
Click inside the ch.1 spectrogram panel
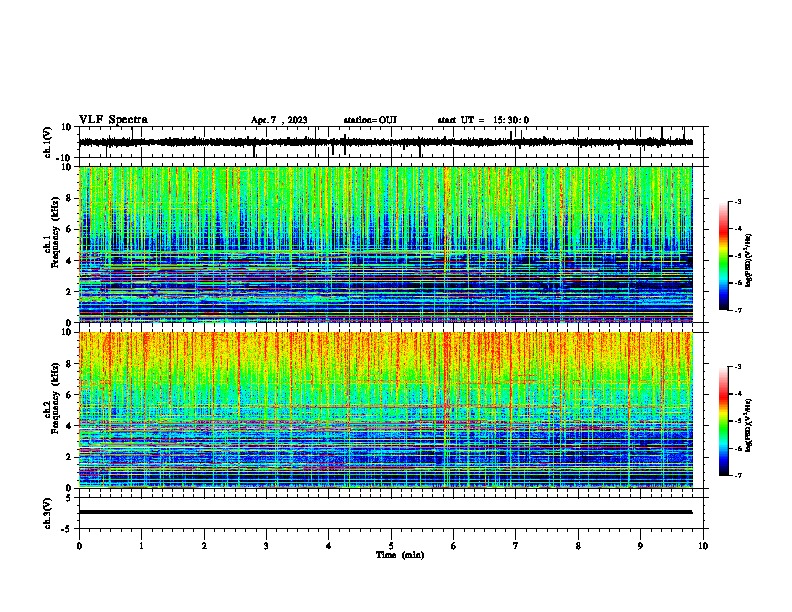pyautogui.click(x=385, y=244)
